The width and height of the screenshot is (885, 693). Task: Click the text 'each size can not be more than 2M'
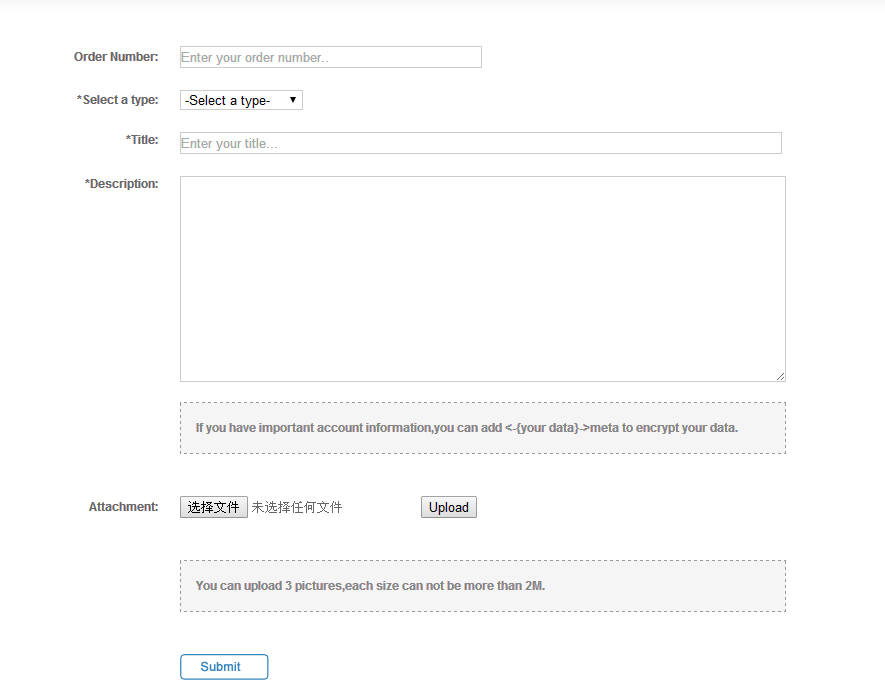[444, 586]
